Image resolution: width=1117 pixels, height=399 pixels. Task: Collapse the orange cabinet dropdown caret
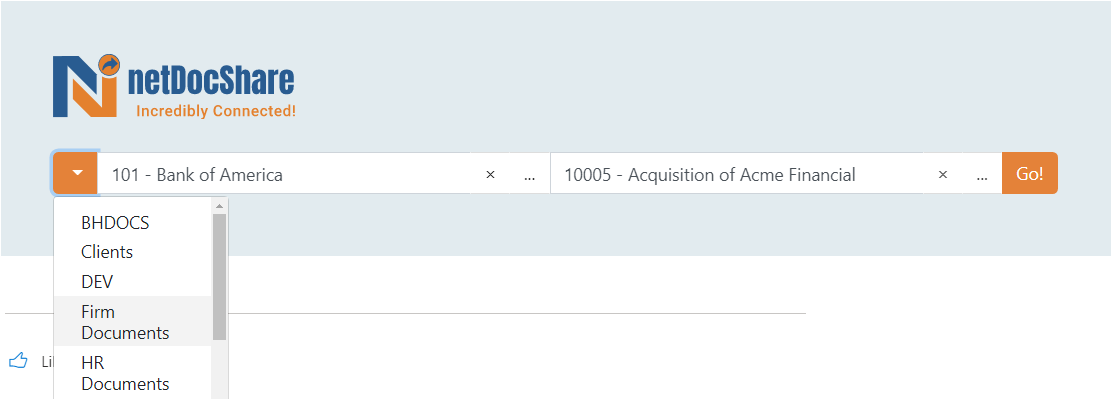pyautogui.click(x=76, y=173)
